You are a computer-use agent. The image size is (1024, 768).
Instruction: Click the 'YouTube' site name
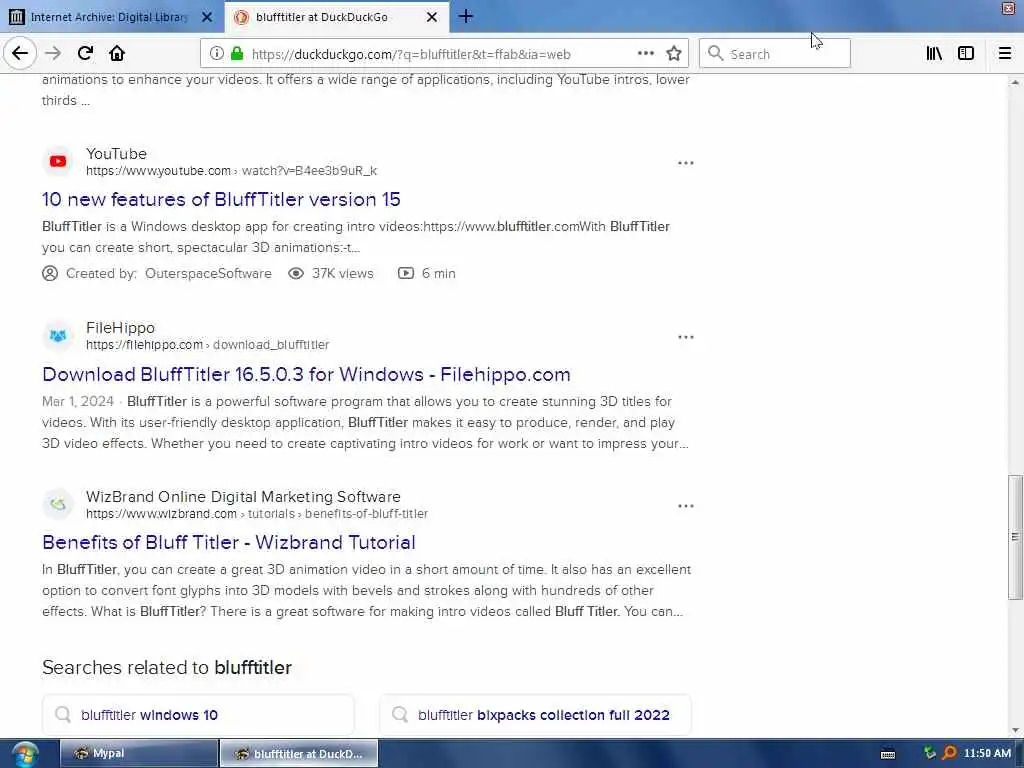(x=116, y=153)
